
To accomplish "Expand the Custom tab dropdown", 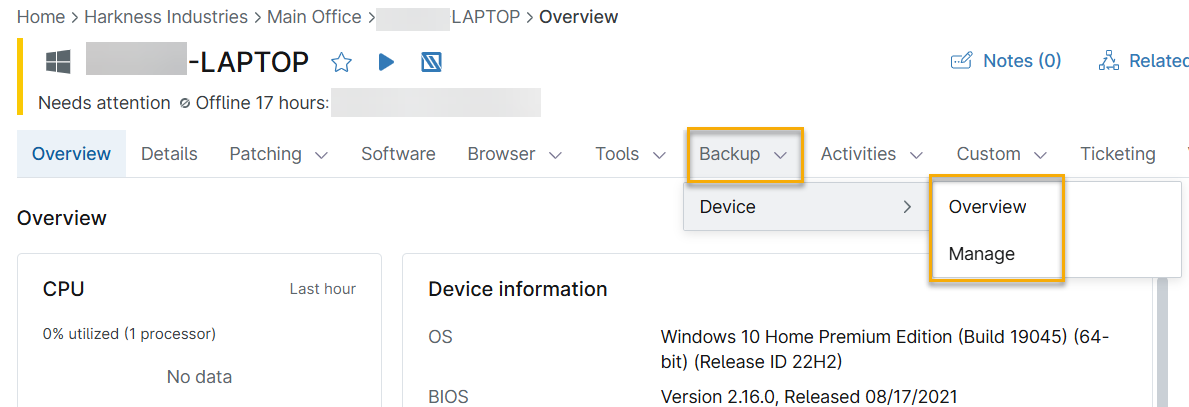I will click(1001, 154).
